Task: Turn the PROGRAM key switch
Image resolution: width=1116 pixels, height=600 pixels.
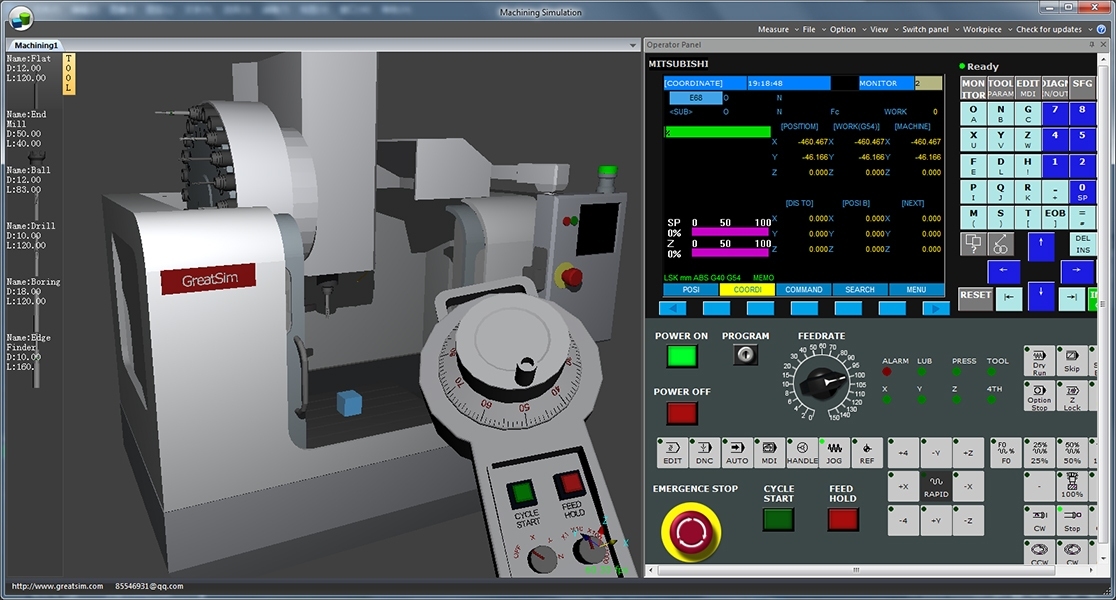Action: pos(744,354)
